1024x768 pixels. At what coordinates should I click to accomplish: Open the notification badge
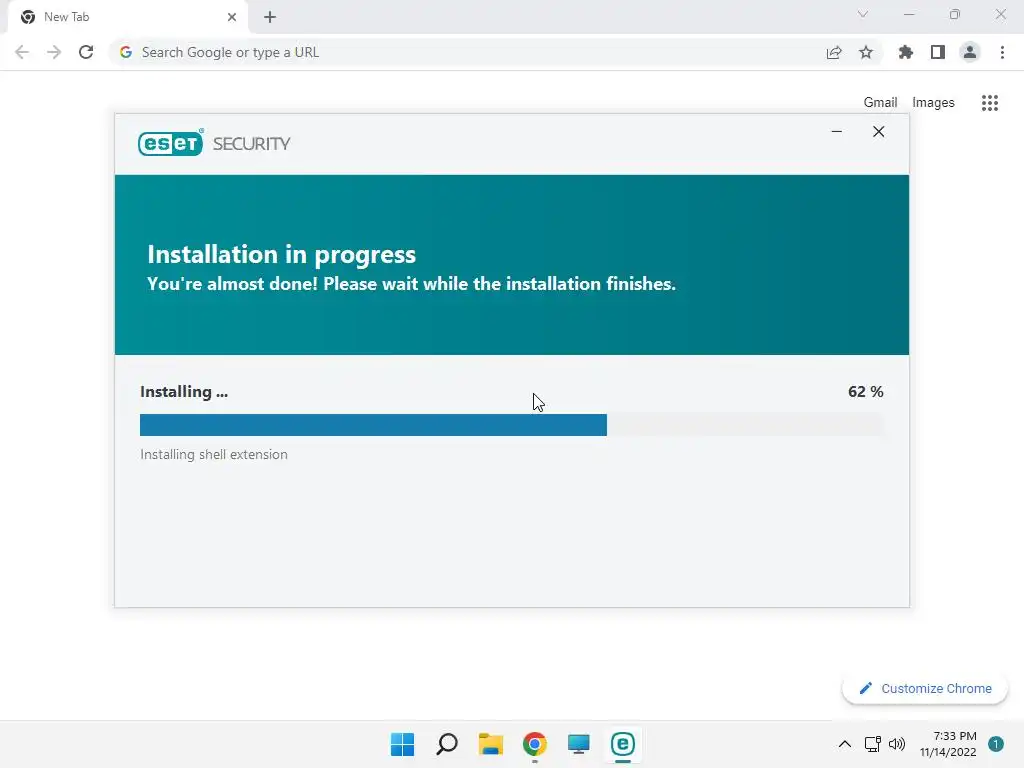pyautogui.click(x=996, y=744)
